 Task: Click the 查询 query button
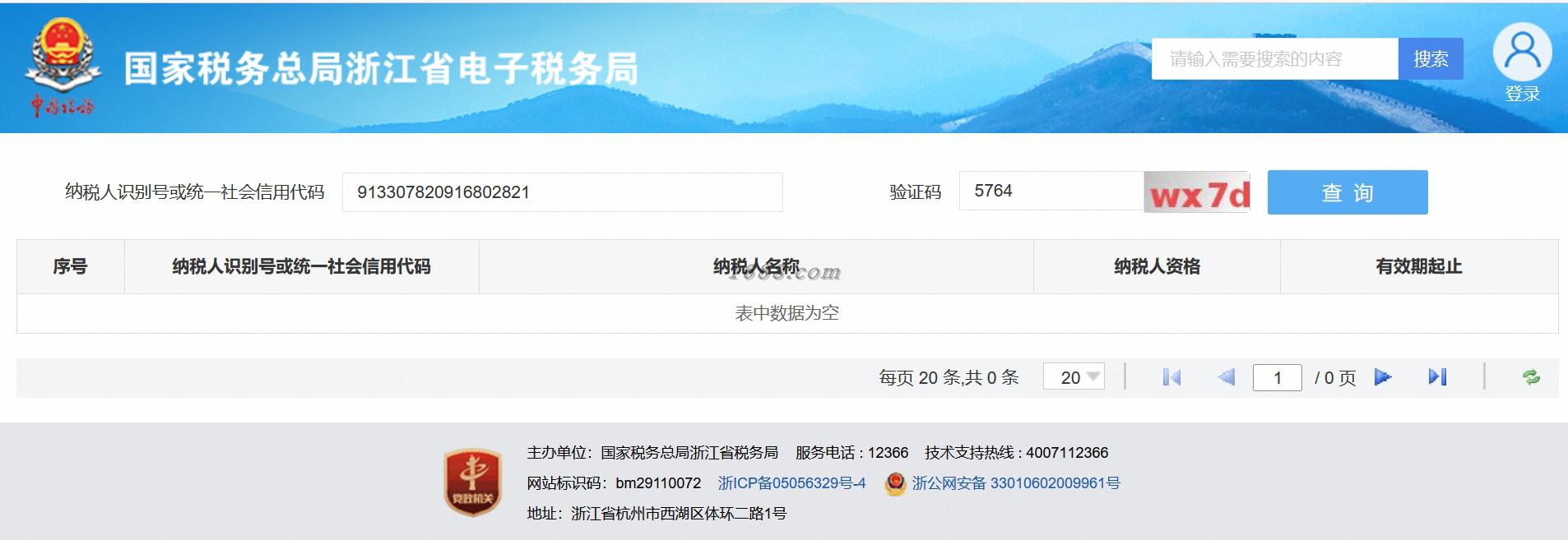1348,192
